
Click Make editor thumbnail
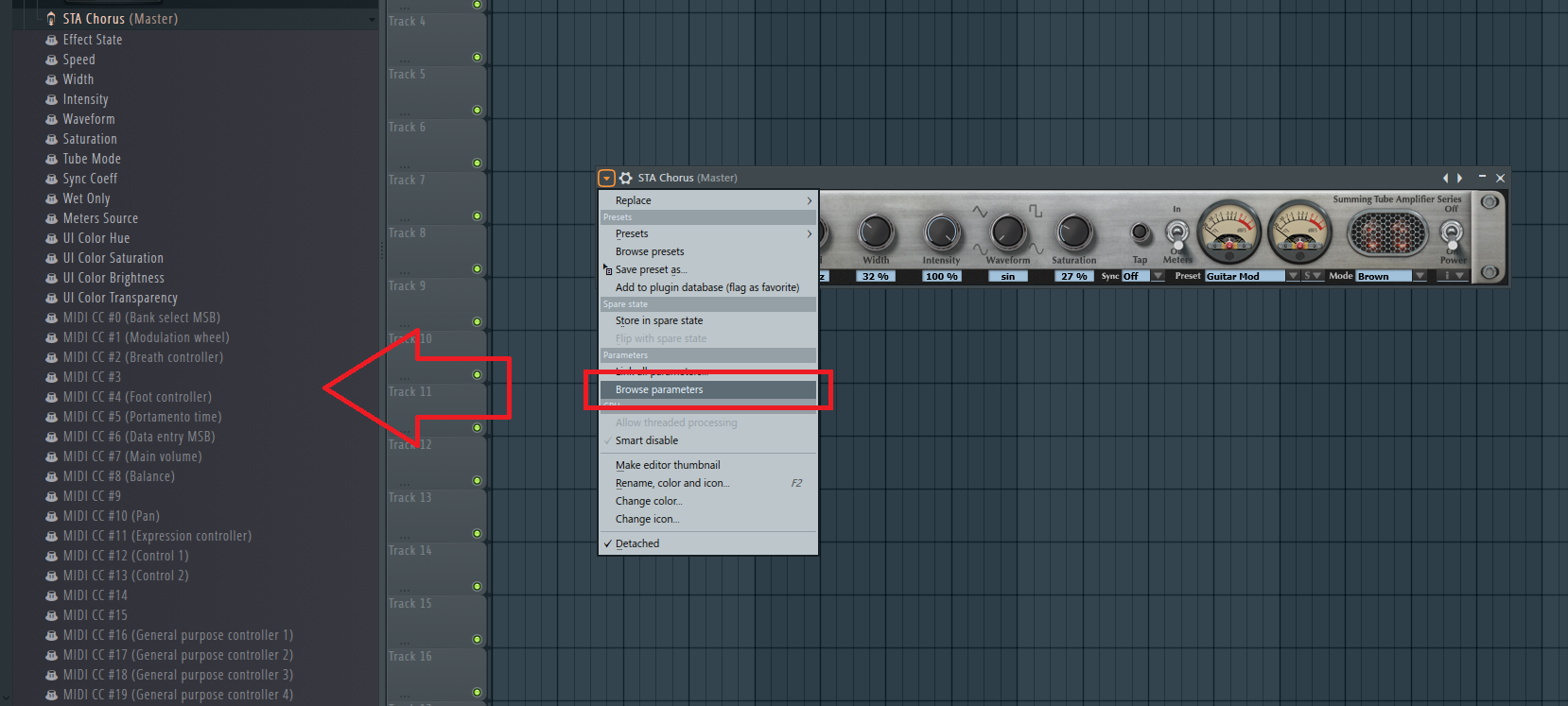point(708,465)
